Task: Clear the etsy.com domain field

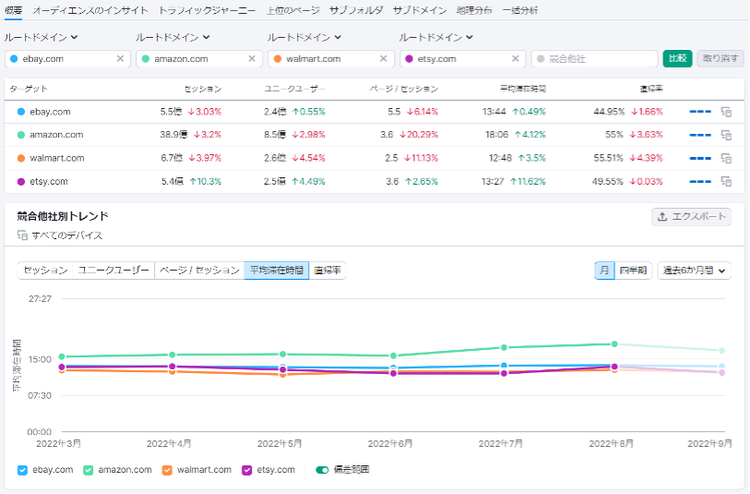Action: point(515,58)
